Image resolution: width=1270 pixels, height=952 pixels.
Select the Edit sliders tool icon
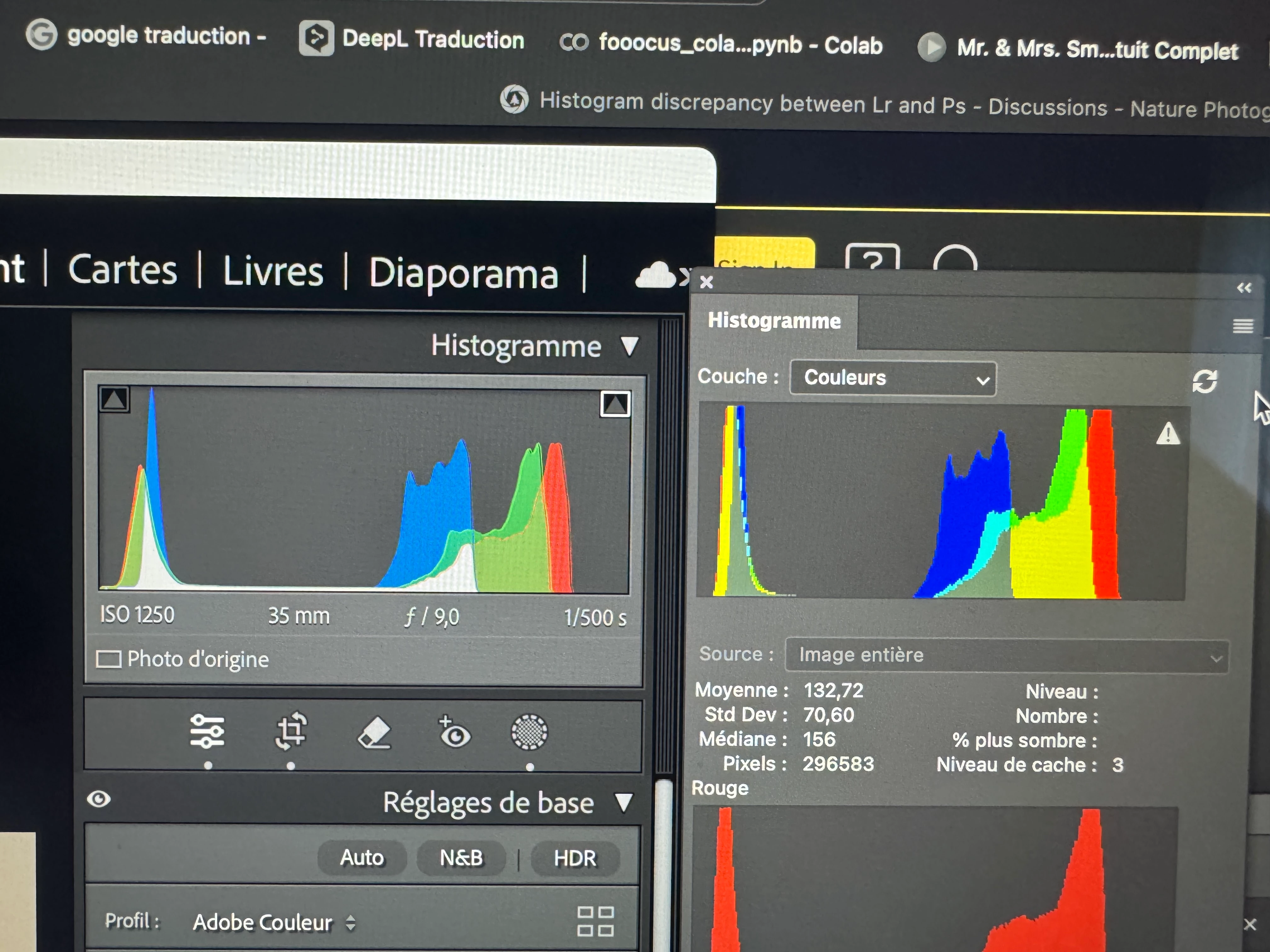click(x=207, y=731)
